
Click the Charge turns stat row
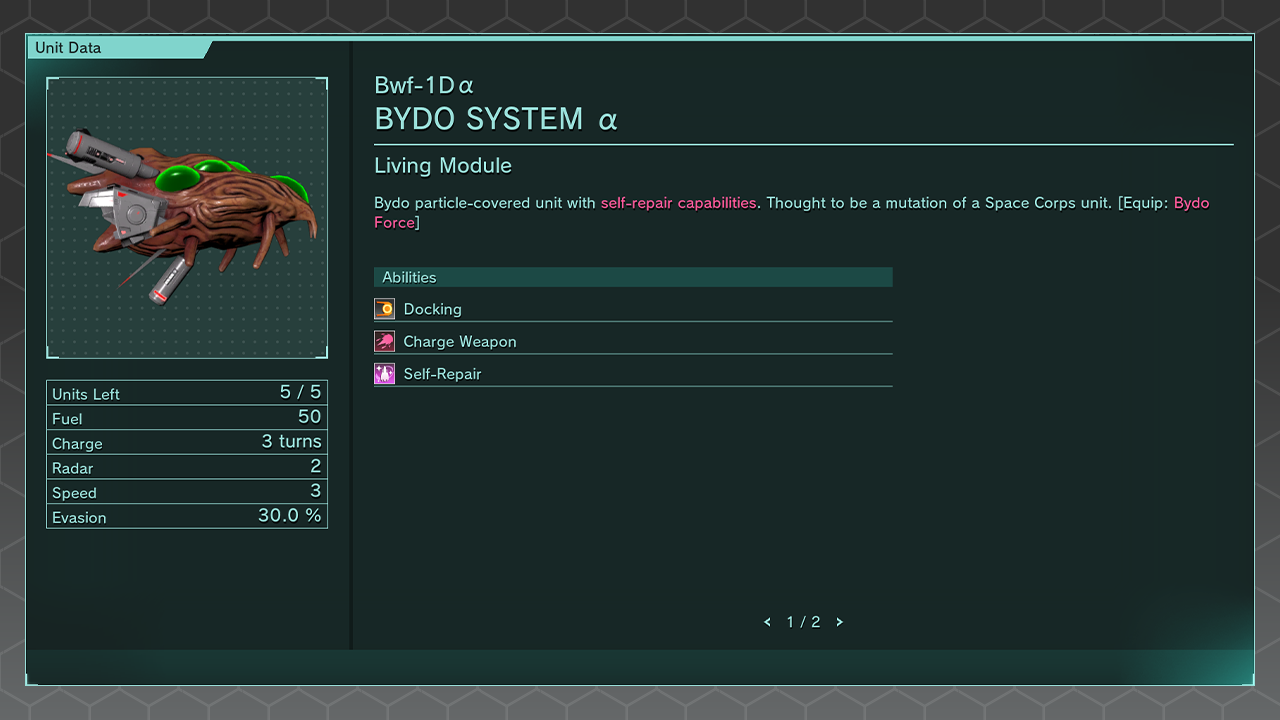click(187, 442)
